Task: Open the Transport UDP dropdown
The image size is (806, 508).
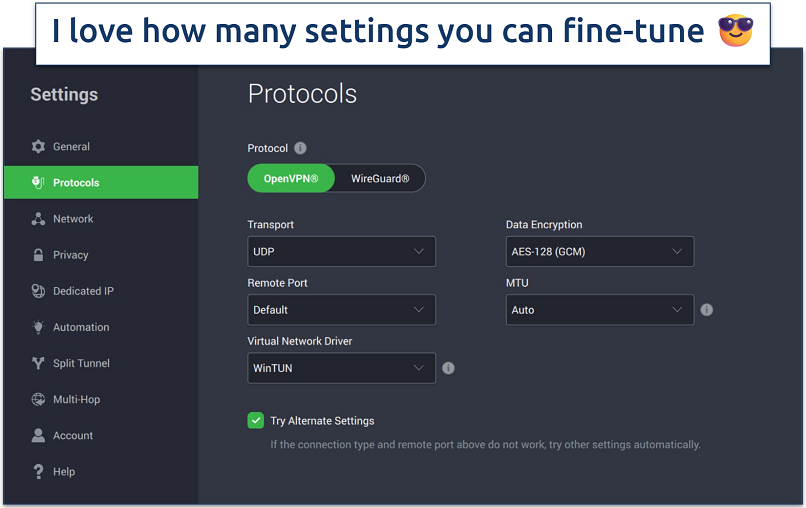Action: tap(341, 252)
